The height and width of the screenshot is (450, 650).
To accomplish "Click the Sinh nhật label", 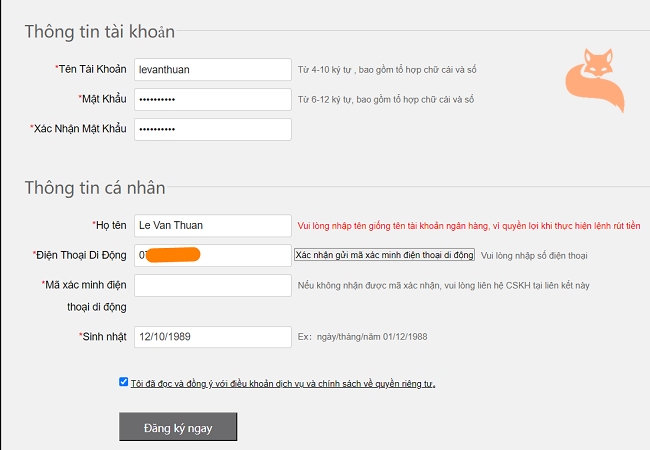I will click(x=103, y=336).
